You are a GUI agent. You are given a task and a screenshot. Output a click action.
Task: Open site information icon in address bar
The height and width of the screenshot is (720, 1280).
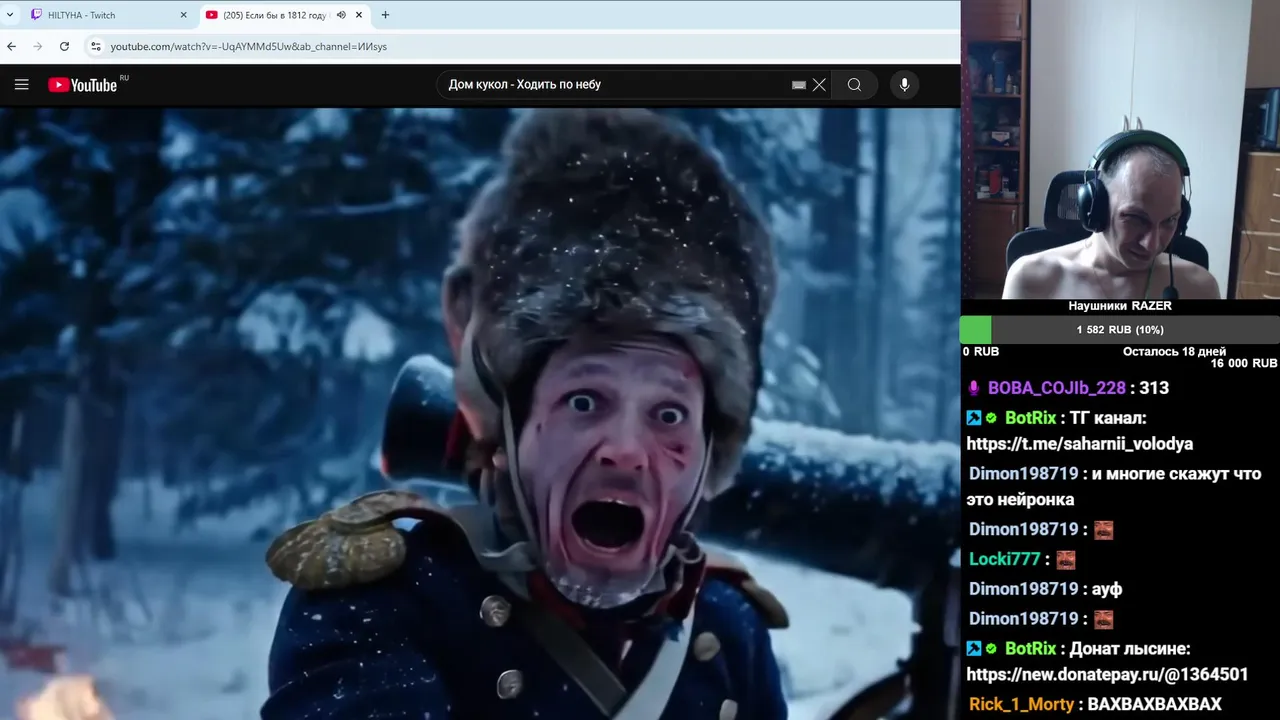click(x=95, y=46)
